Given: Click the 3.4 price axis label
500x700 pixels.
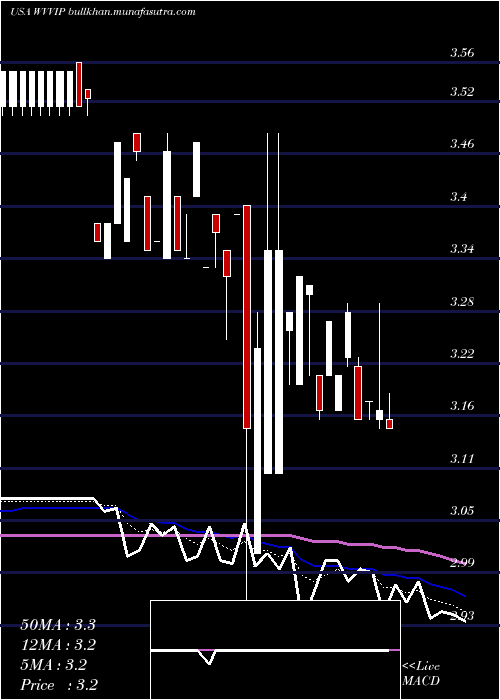Looking at the screenshot, I should point(460,196).
